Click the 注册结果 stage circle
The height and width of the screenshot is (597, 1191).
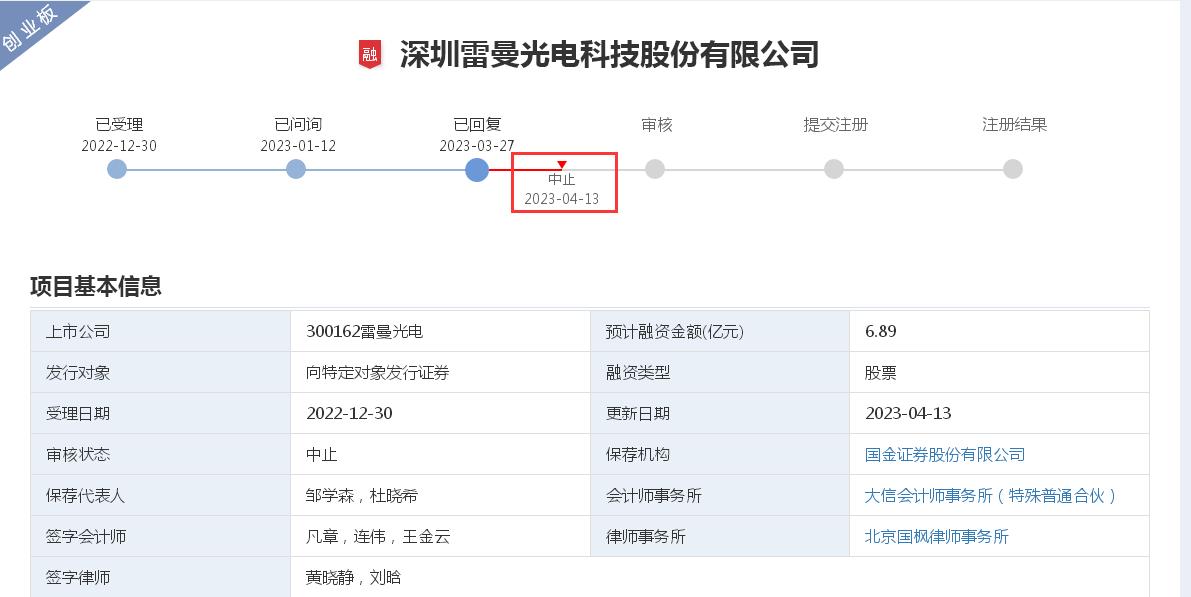[x=1013, y=169]
